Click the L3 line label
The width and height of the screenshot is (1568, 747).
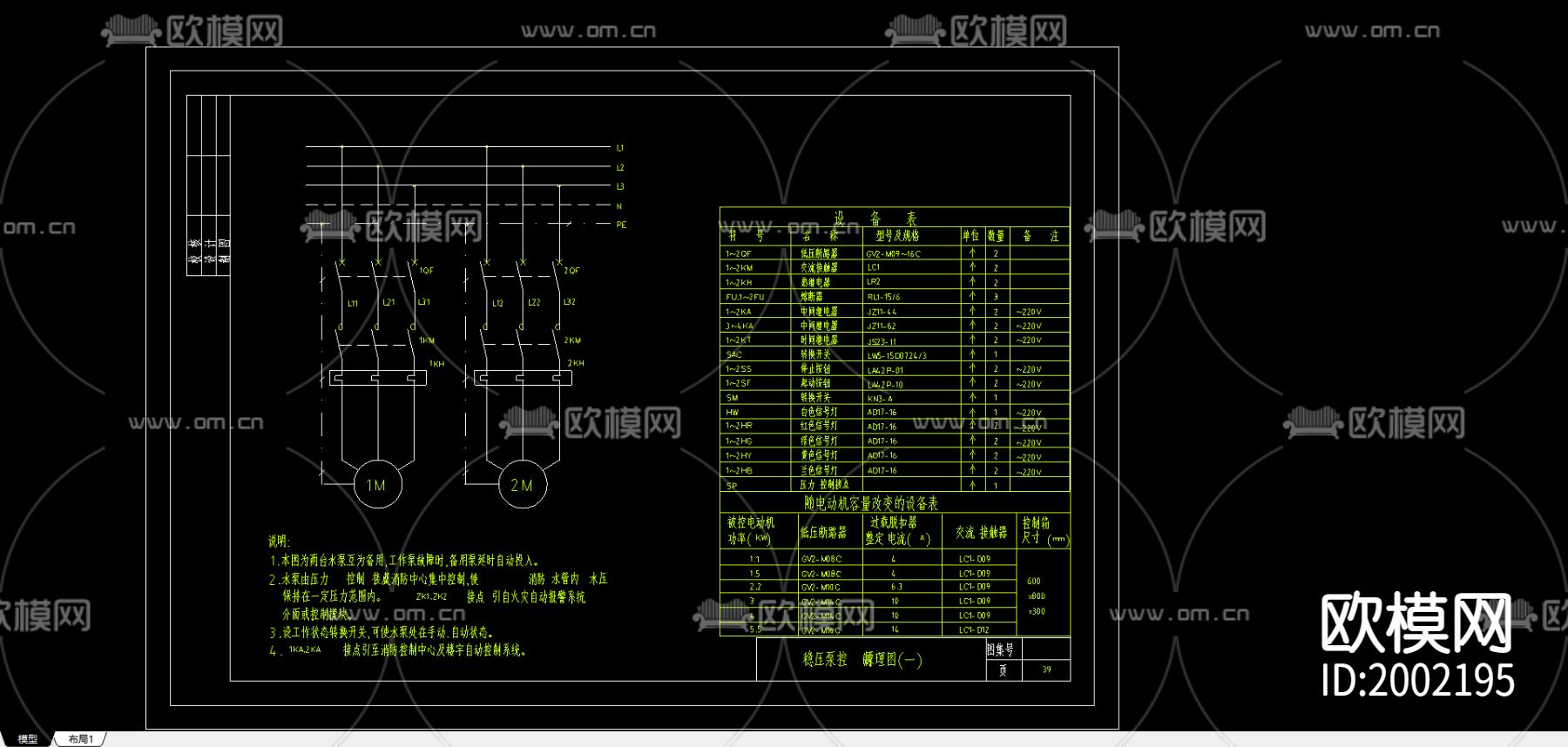point(620,186)
